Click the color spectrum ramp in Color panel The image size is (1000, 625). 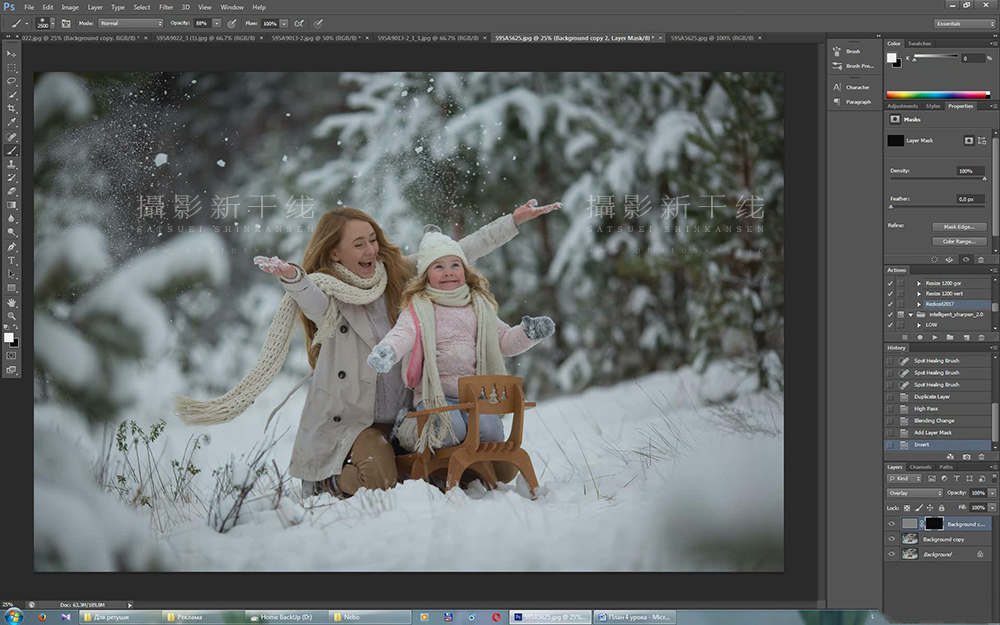pyautogui.click(x=938, y=95)
